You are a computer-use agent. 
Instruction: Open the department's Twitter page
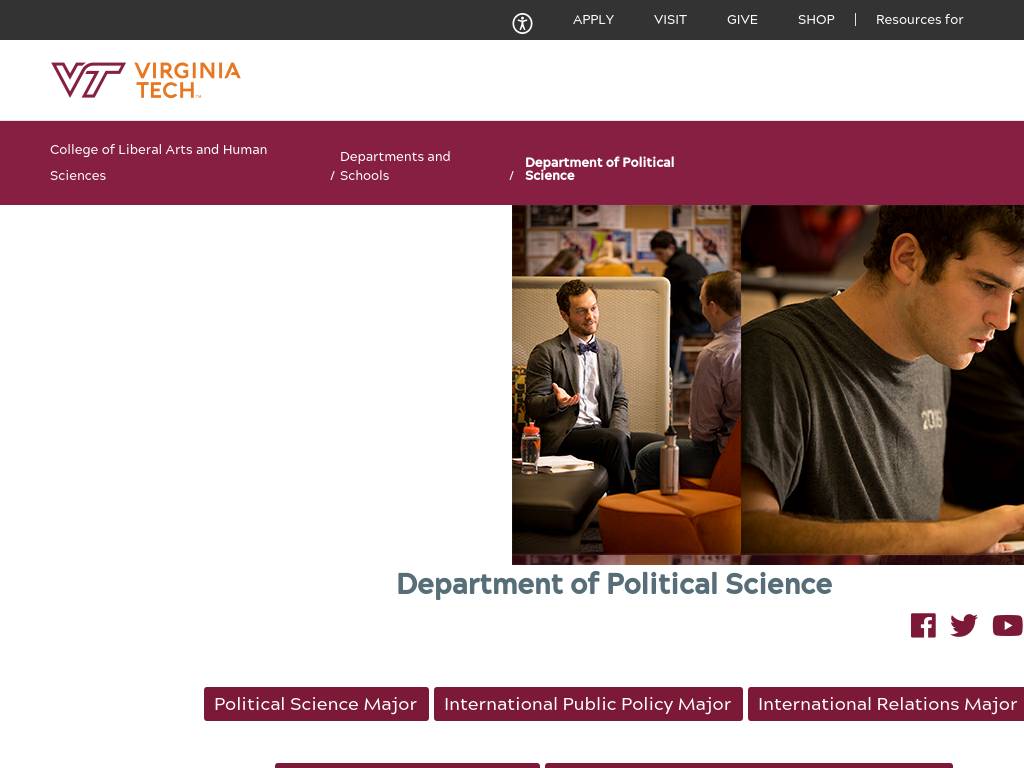(x=964, y=625)
